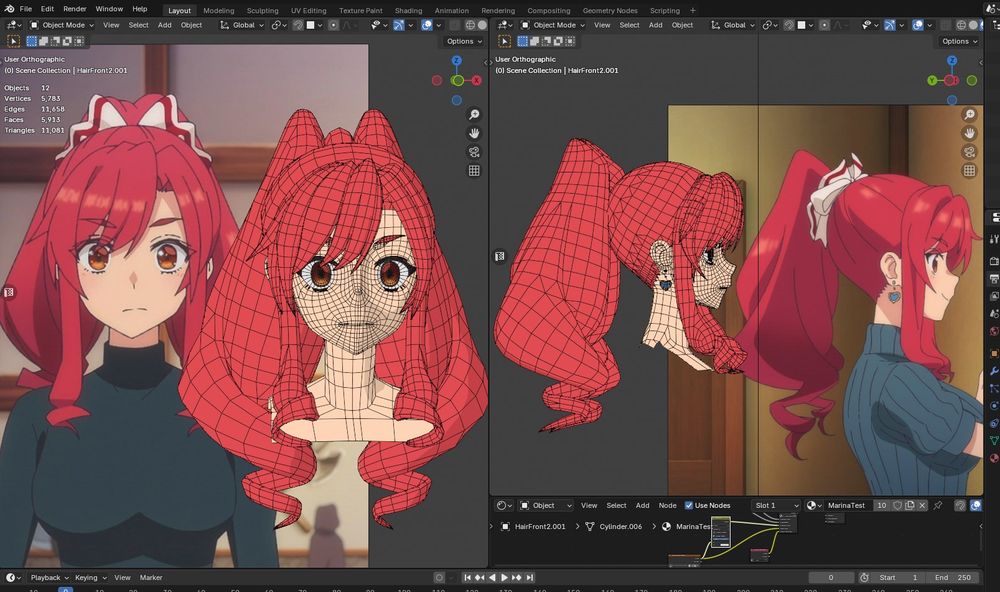
Task: Switch to the Modeling workspace tab
Action: click(219, 10)
